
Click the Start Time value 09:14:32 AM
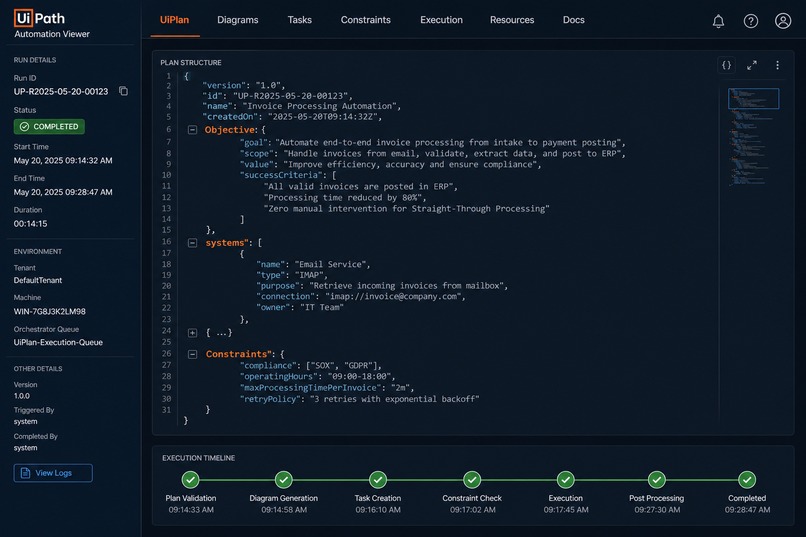pyautogui.click(x=63, y=160)
